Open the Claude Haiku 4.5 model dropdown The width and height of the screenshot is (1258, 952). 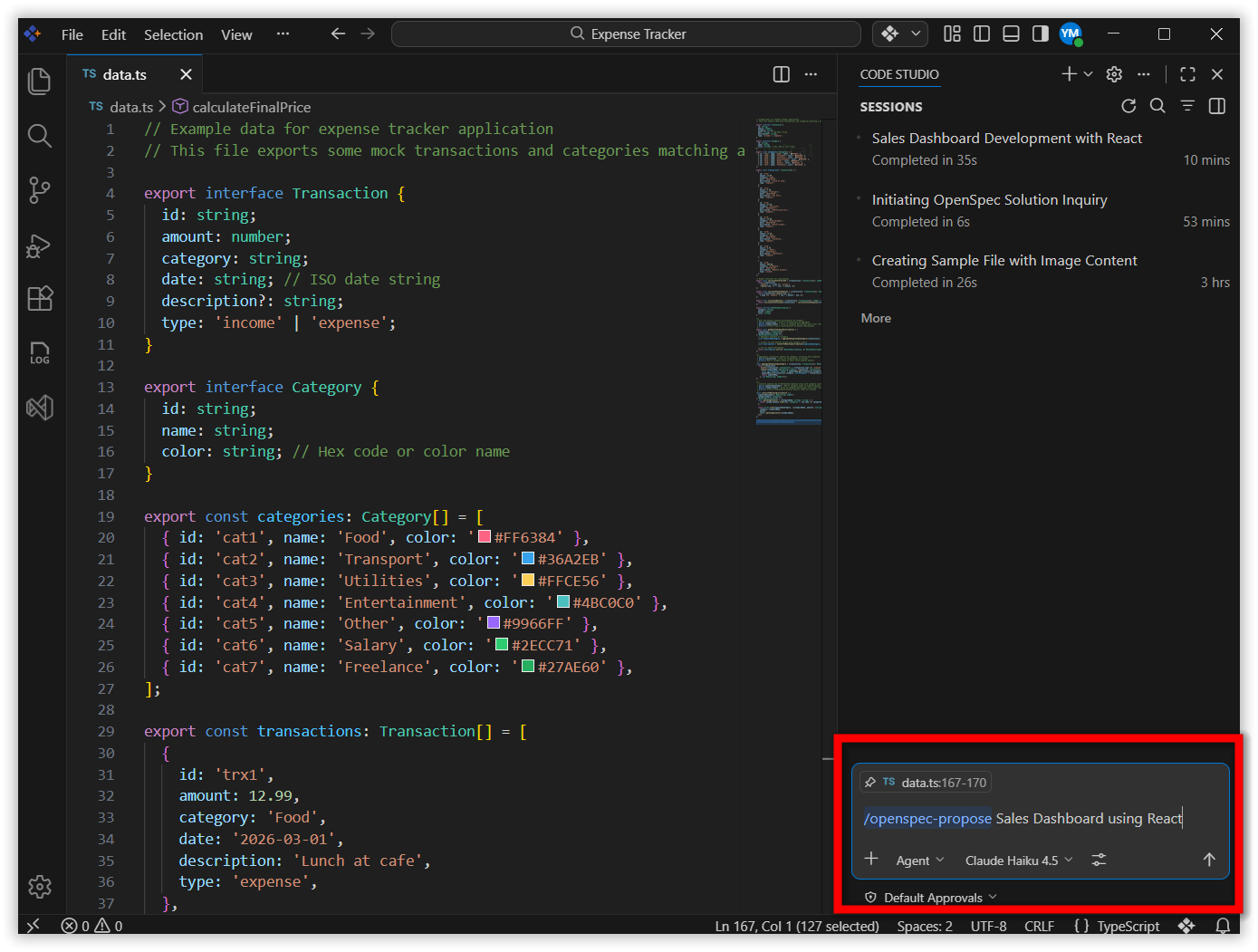click(x=1019, y=861)
